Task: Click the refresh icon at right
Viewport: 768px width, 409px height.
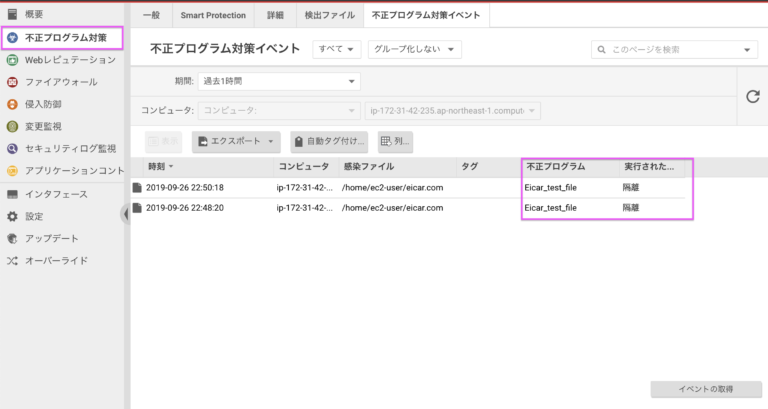Action: 752,96
